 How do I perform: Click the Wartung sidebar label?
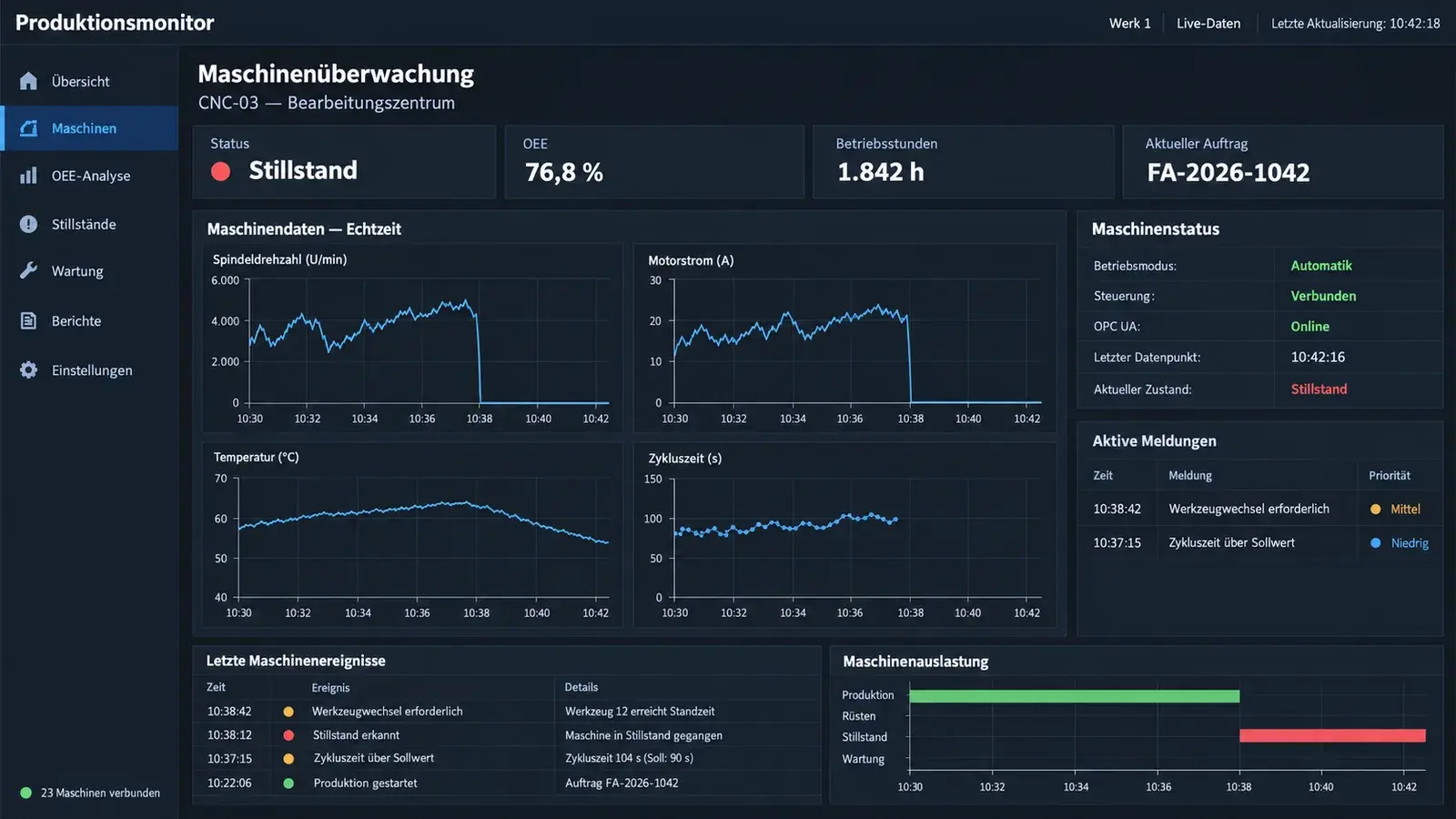tap(77, 271)
